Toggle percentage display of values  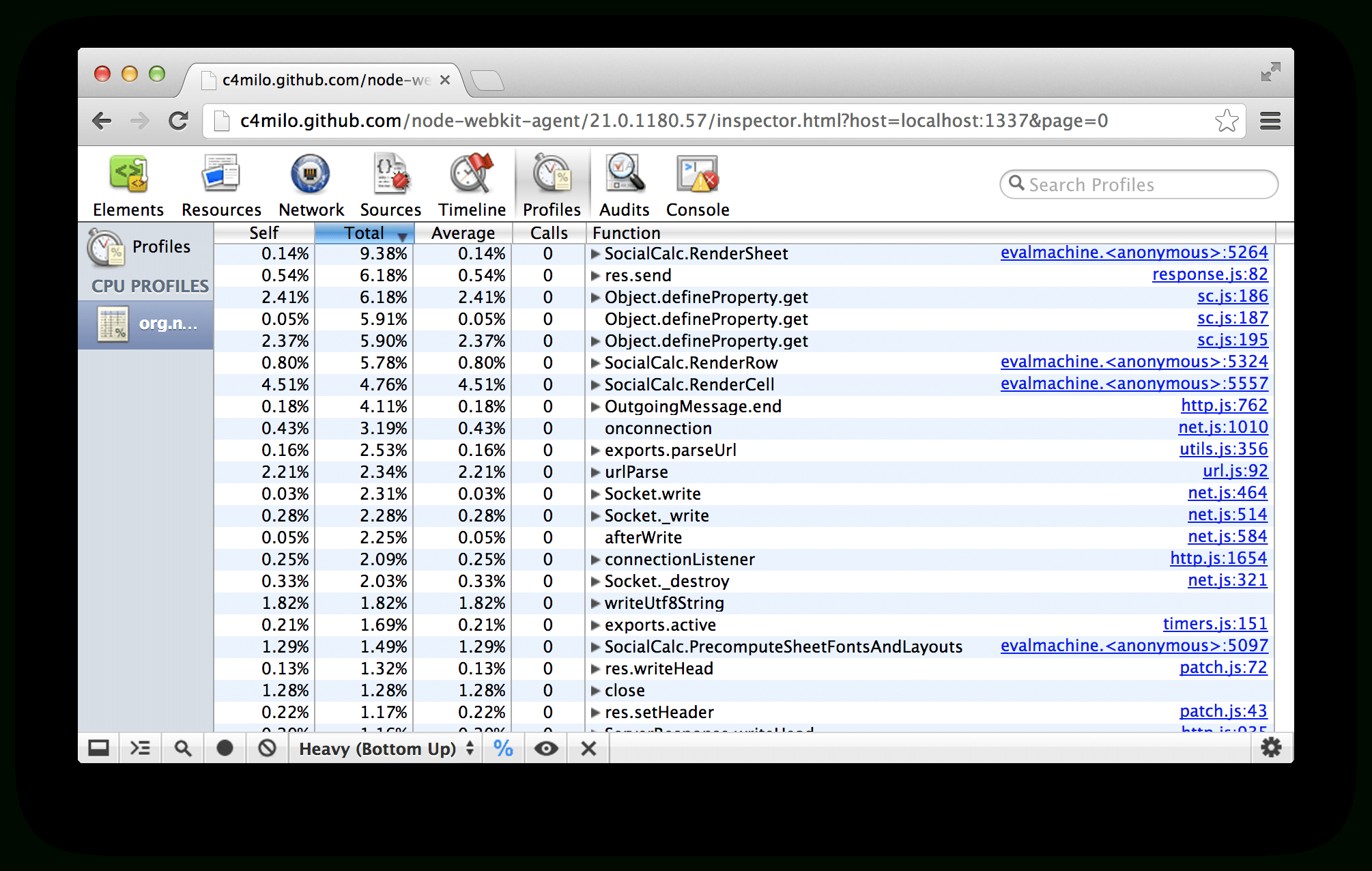(x=503, y=748)
